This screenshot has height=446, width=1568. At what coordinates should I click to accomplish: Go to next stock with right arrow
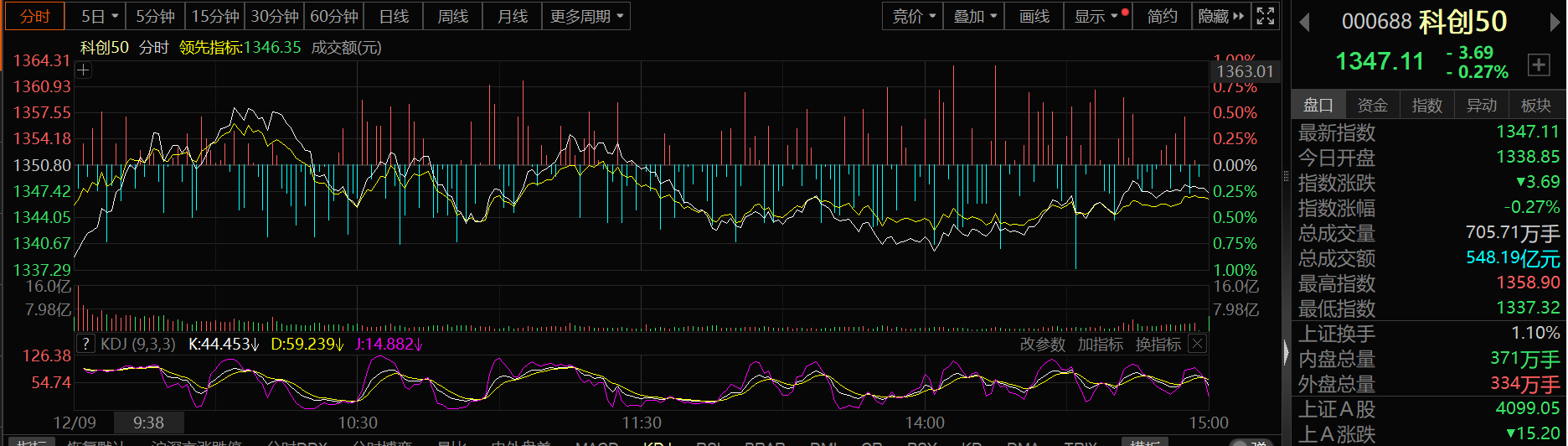pos(1555,23)
